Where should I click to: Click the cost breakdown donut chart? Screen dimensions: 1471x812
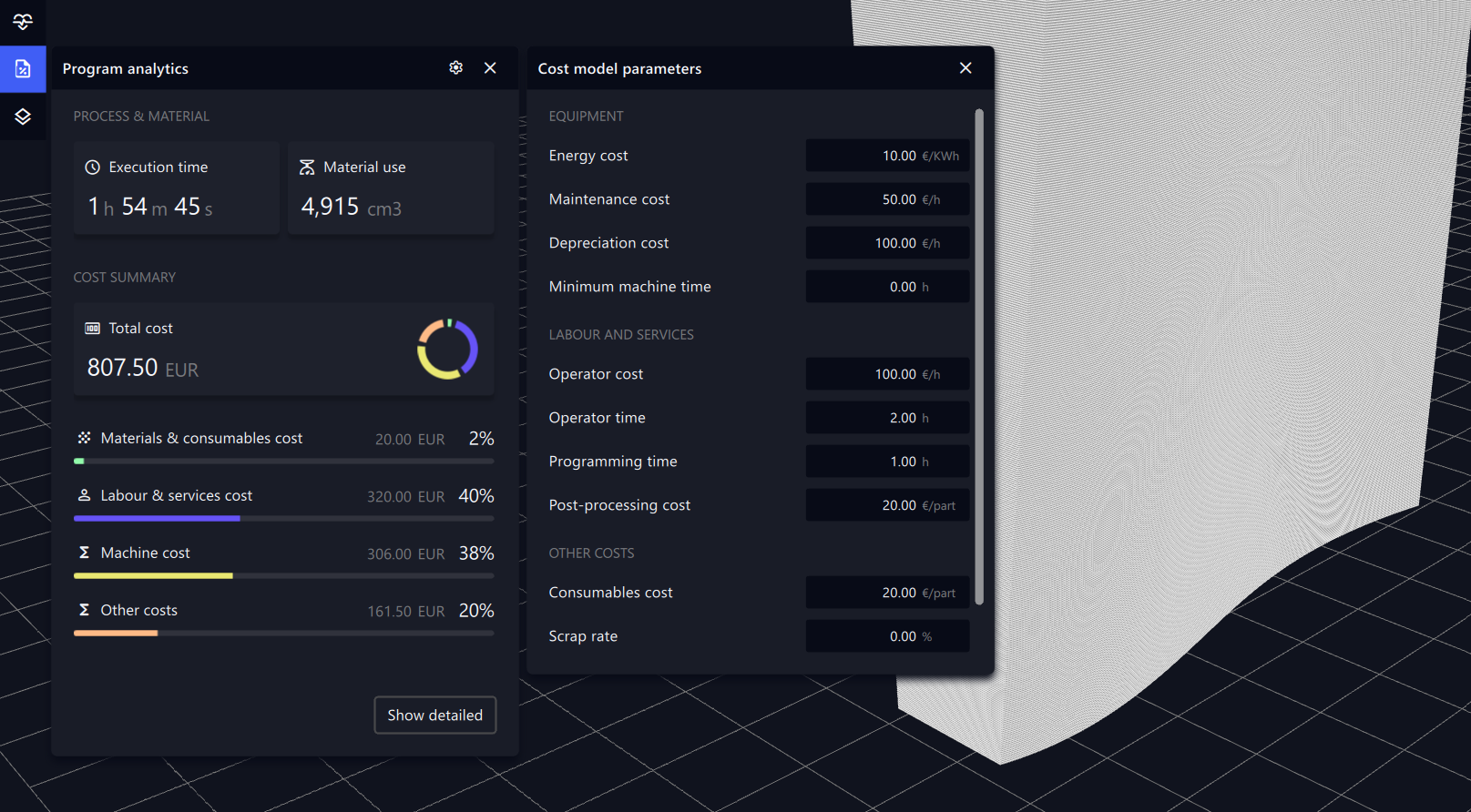pos(447,349)
